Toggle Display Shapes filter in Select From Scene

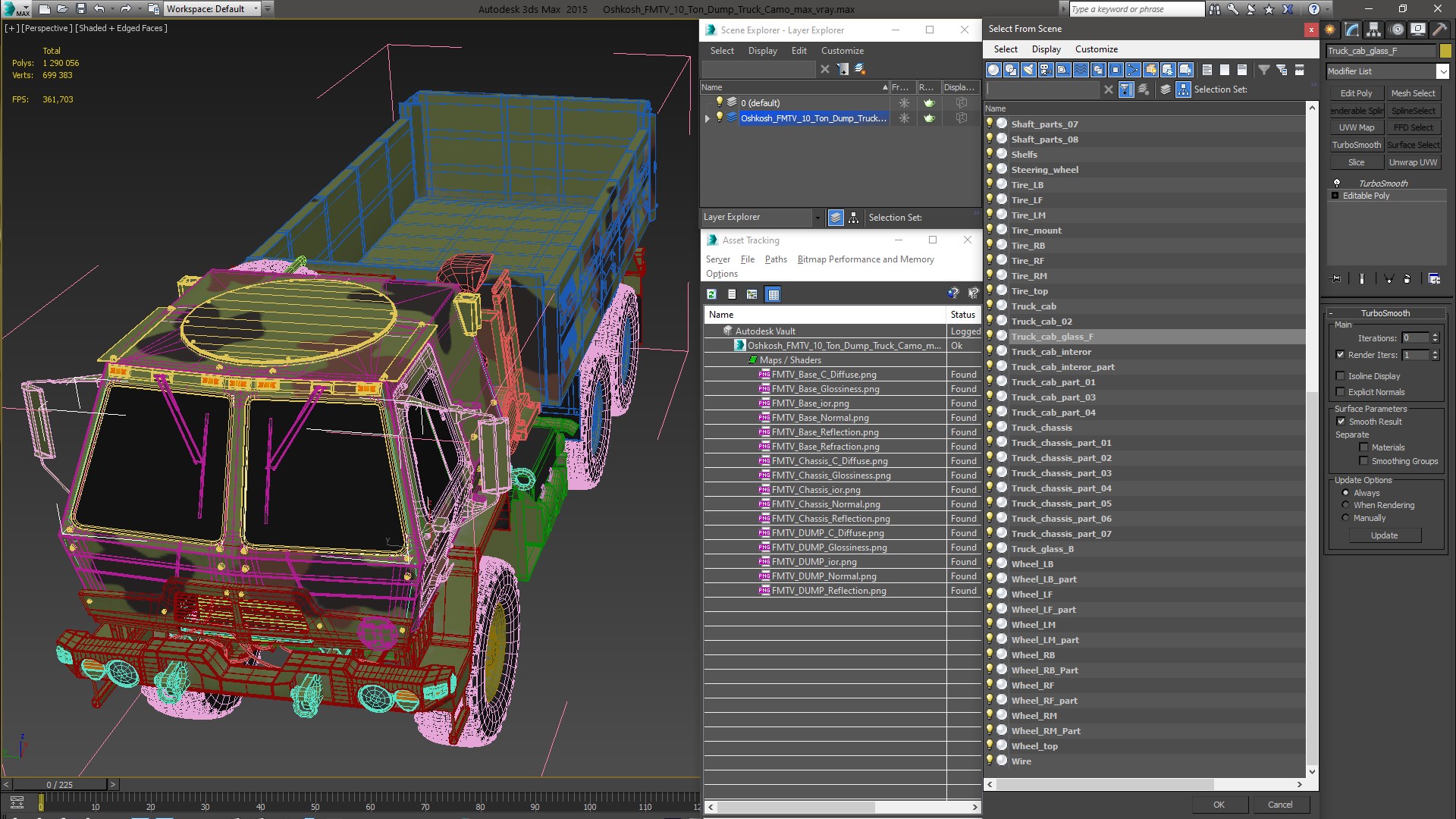[1011, 70]
